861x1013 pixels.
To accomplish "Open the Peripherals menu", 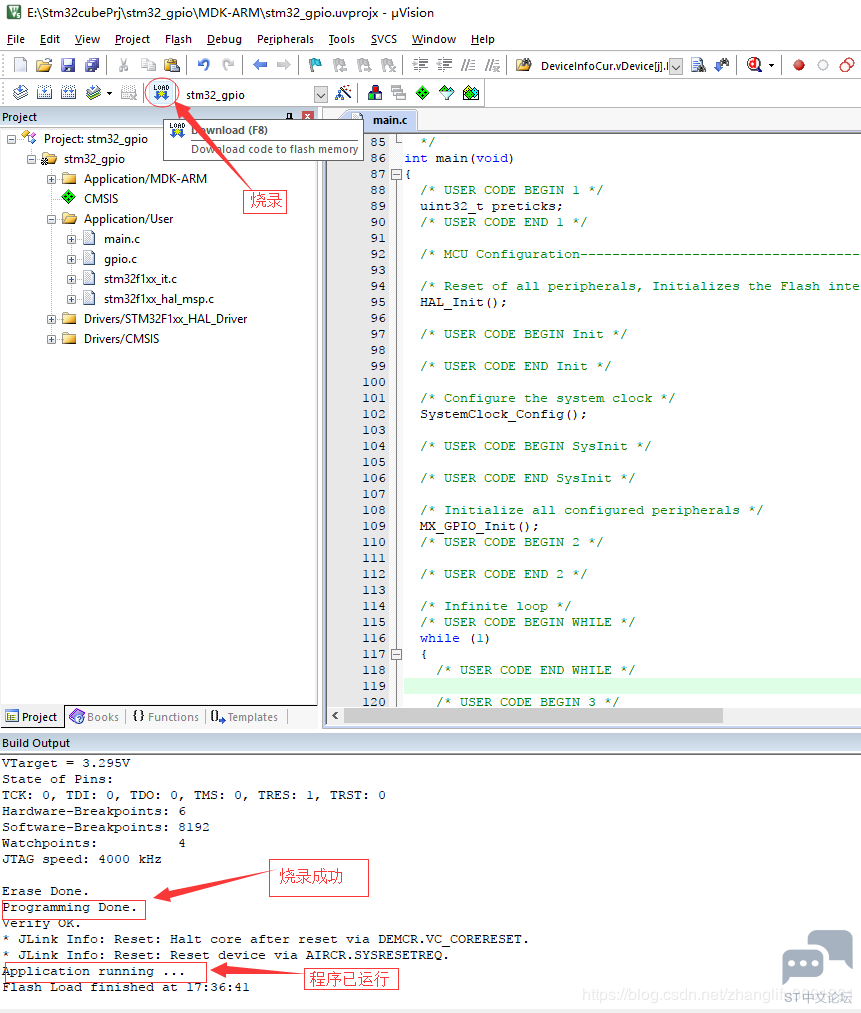I will [285, 39].
